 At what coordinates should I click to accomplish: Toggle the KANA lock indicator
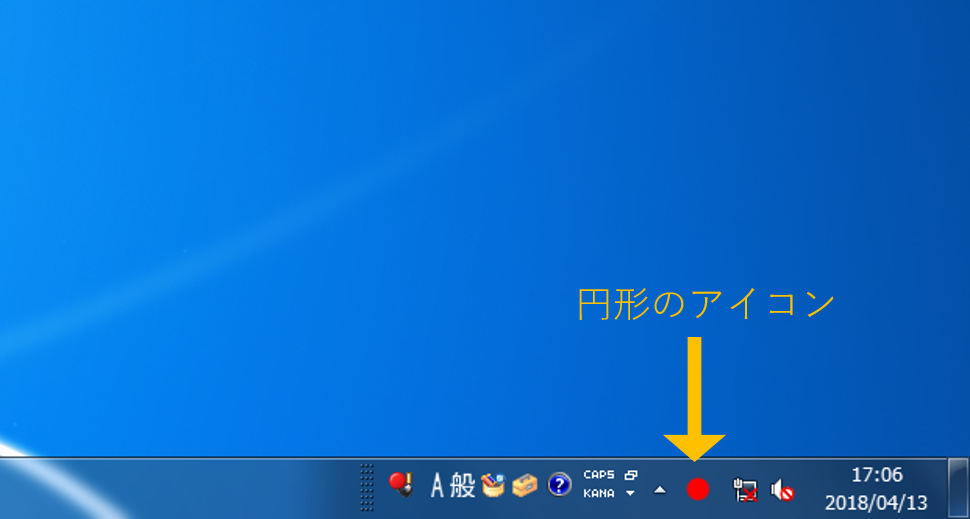tap(599, 494)
